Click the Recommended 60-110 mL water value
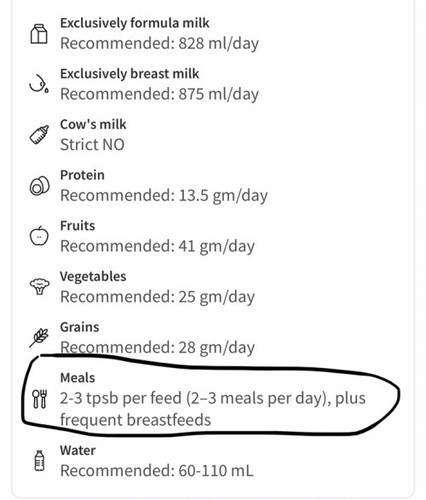This screenshot has height=500, width=426. coord(157,471)
